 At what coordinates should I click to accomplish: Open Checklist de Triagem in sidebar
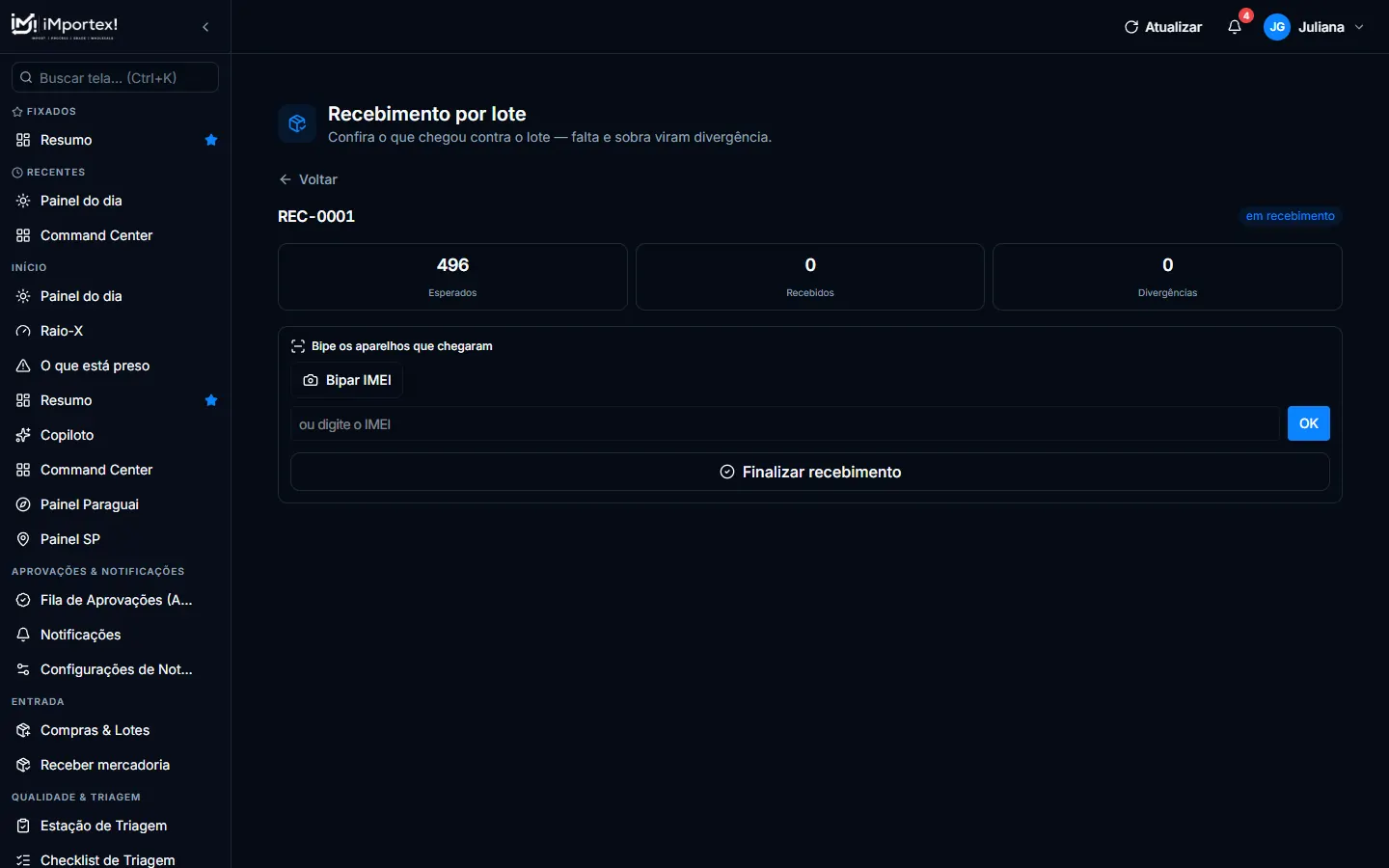(108, 859)
